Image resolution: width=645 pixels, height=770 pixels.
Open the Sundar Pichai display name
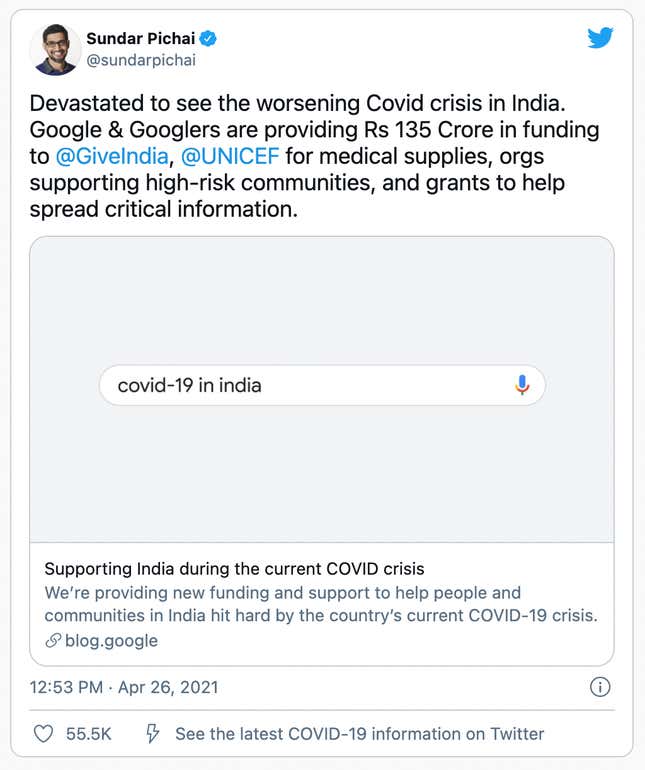click(x=141, y=38)
